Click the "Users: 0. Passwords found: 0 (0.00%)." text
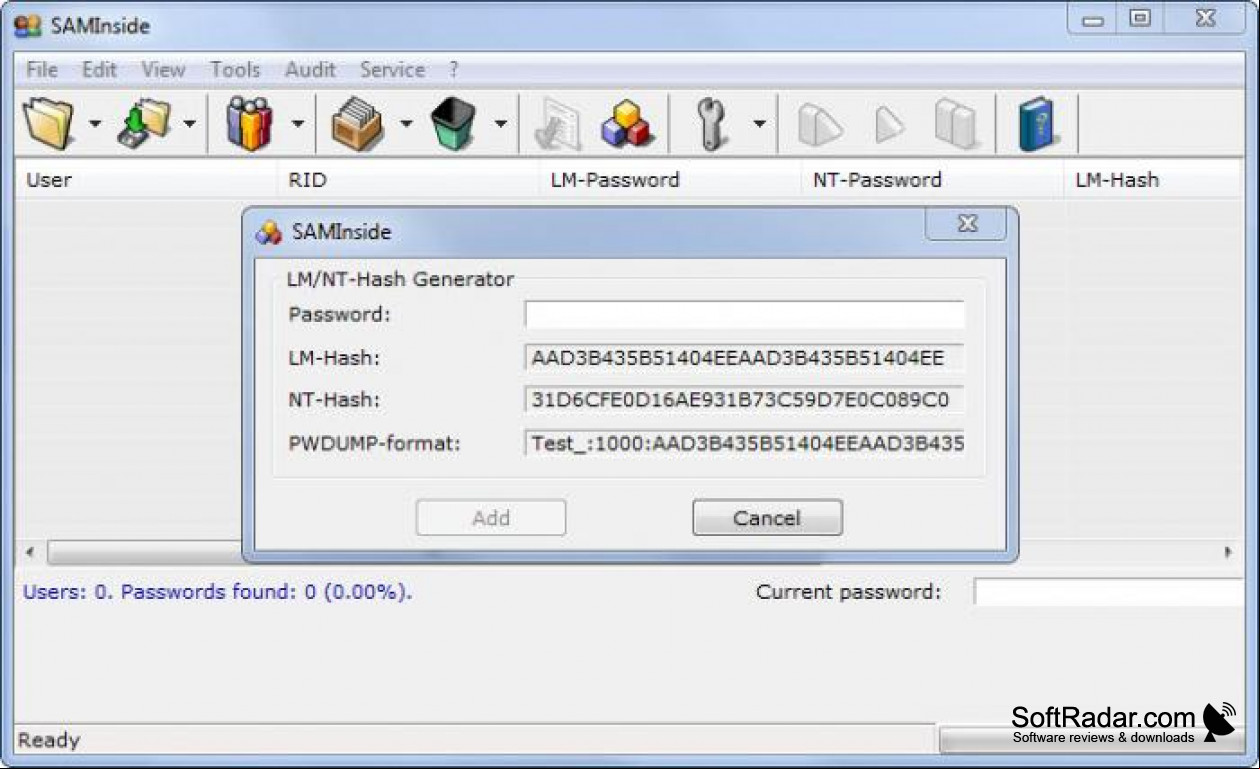This screenshot has width=1260, height=769. pos(217,592)
